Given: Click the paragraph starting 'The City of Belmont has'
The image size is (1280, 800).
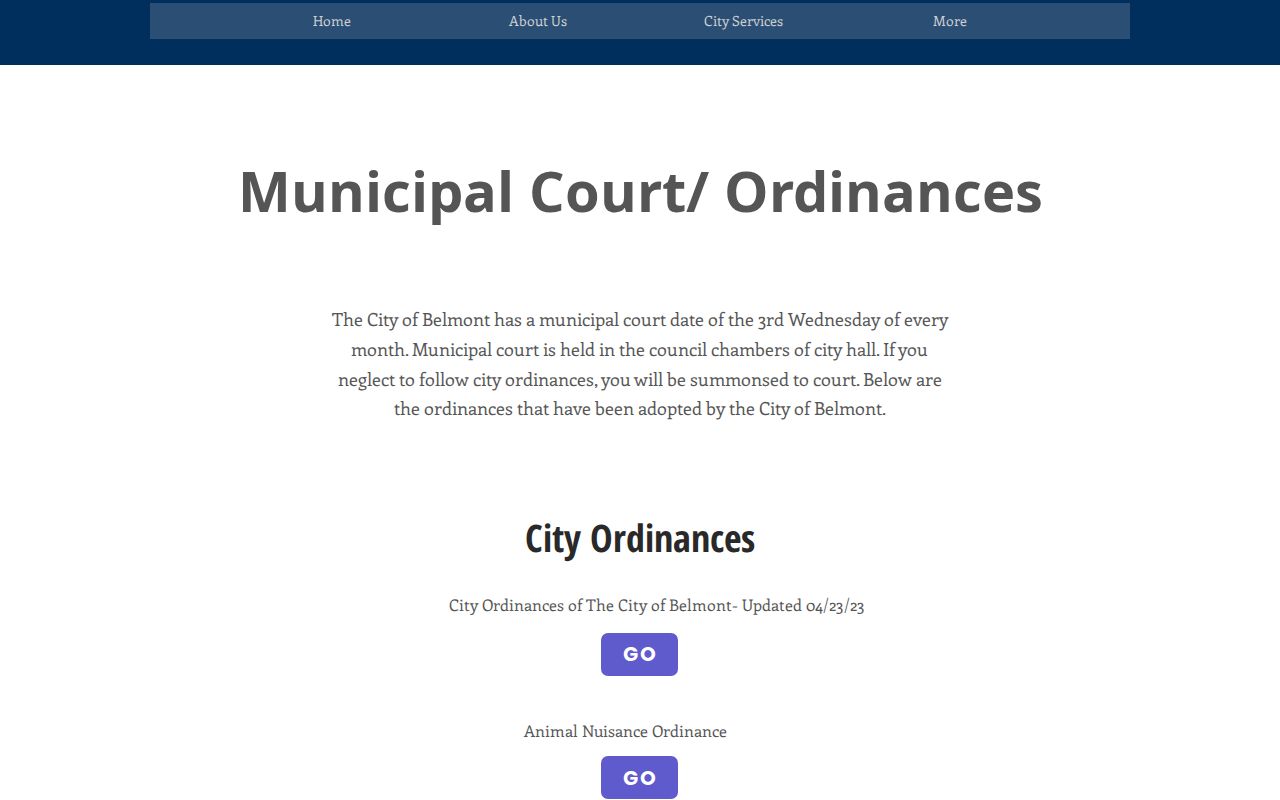Looking at the screenshot, I should point(640,364).
